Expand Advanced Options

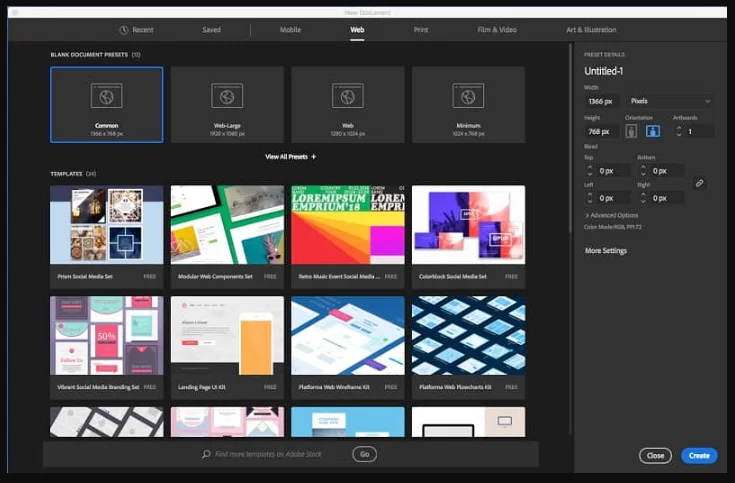coord(612,215)
